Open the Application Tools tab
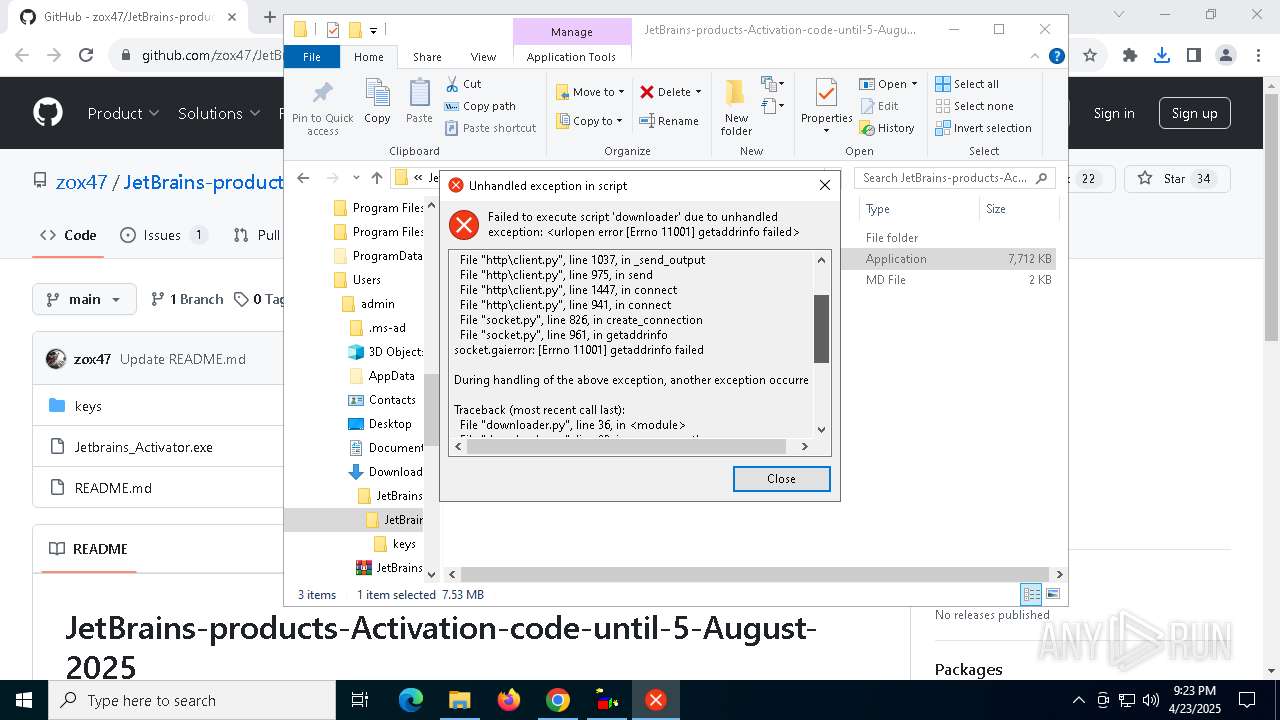This screenshot has width=1280, height=720. (571, 57)
